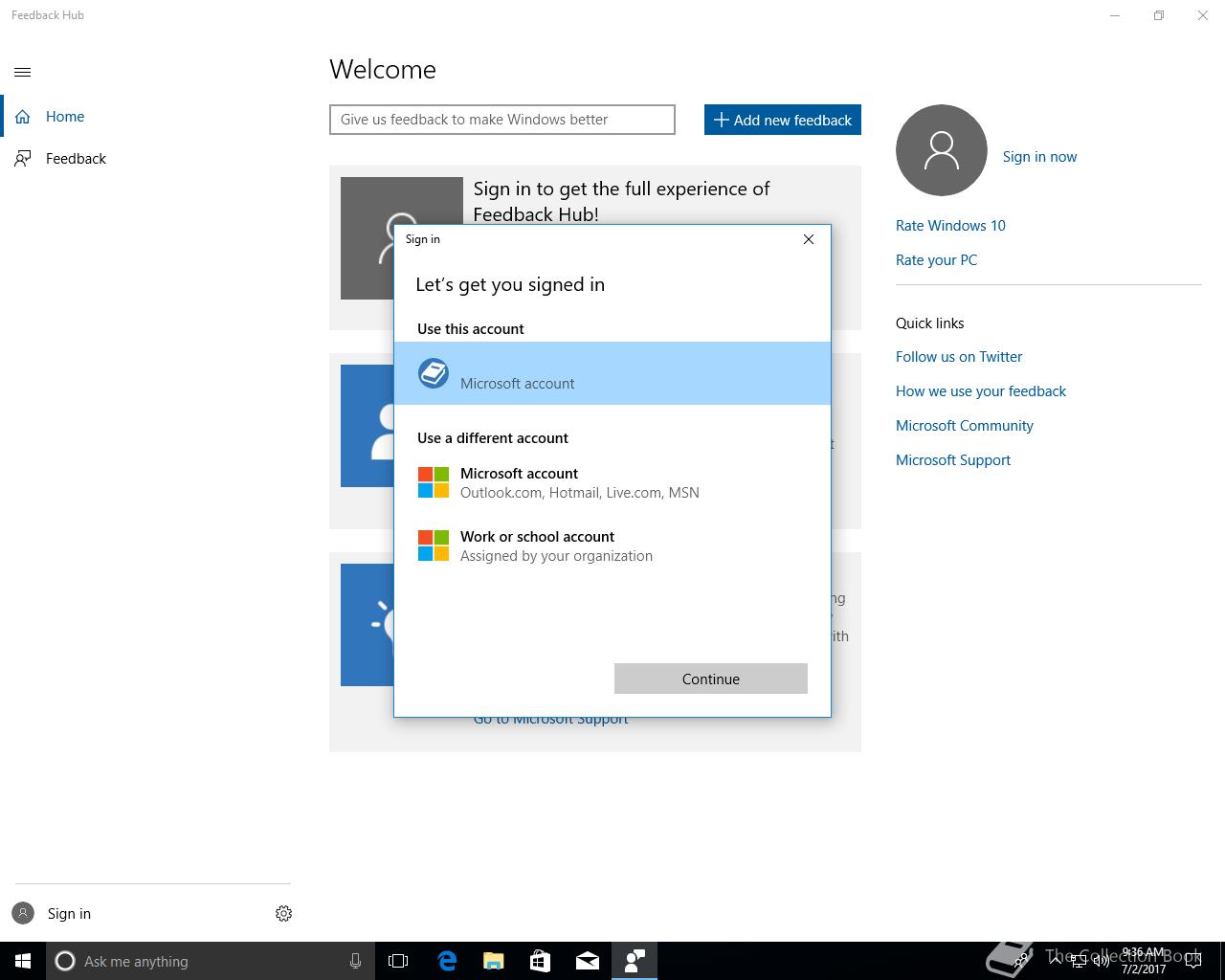Choose Microsoft account Outlook.com, Hotmail option
Screen dimensions: 1225x980
coord(612,482)
